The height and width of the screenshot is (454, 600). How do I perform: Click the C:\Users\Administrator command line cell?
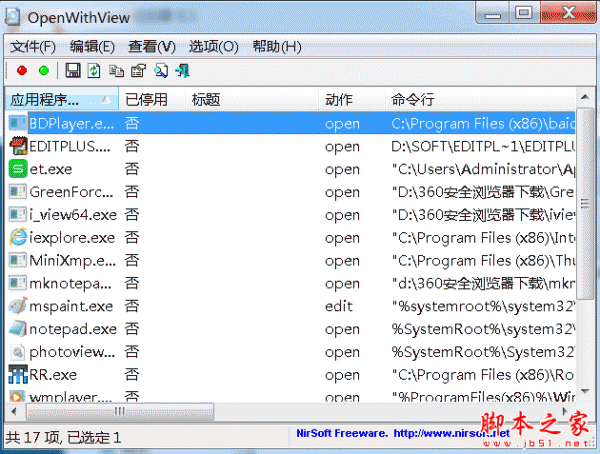[483, 169]
